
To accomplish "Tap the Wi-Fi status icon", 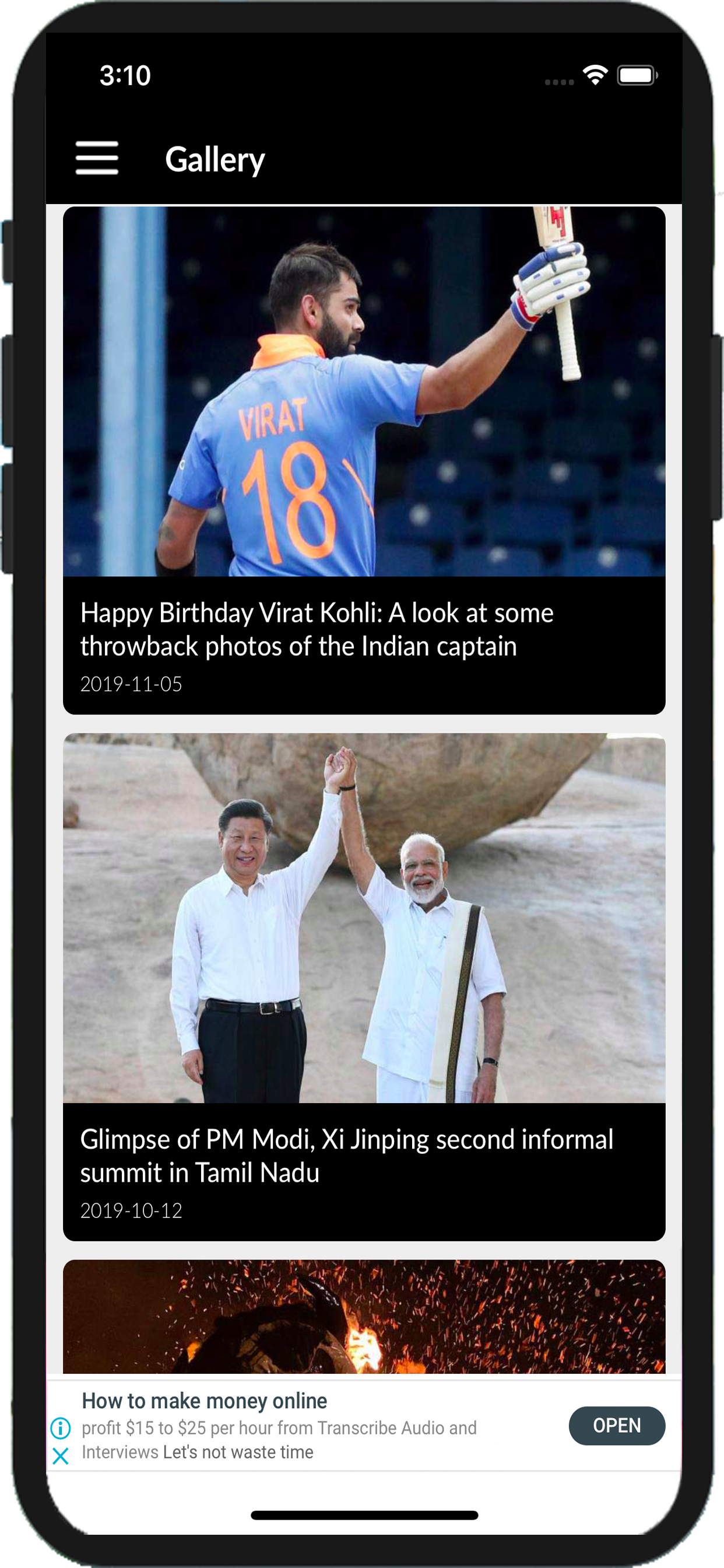I will tap(595, 75).
